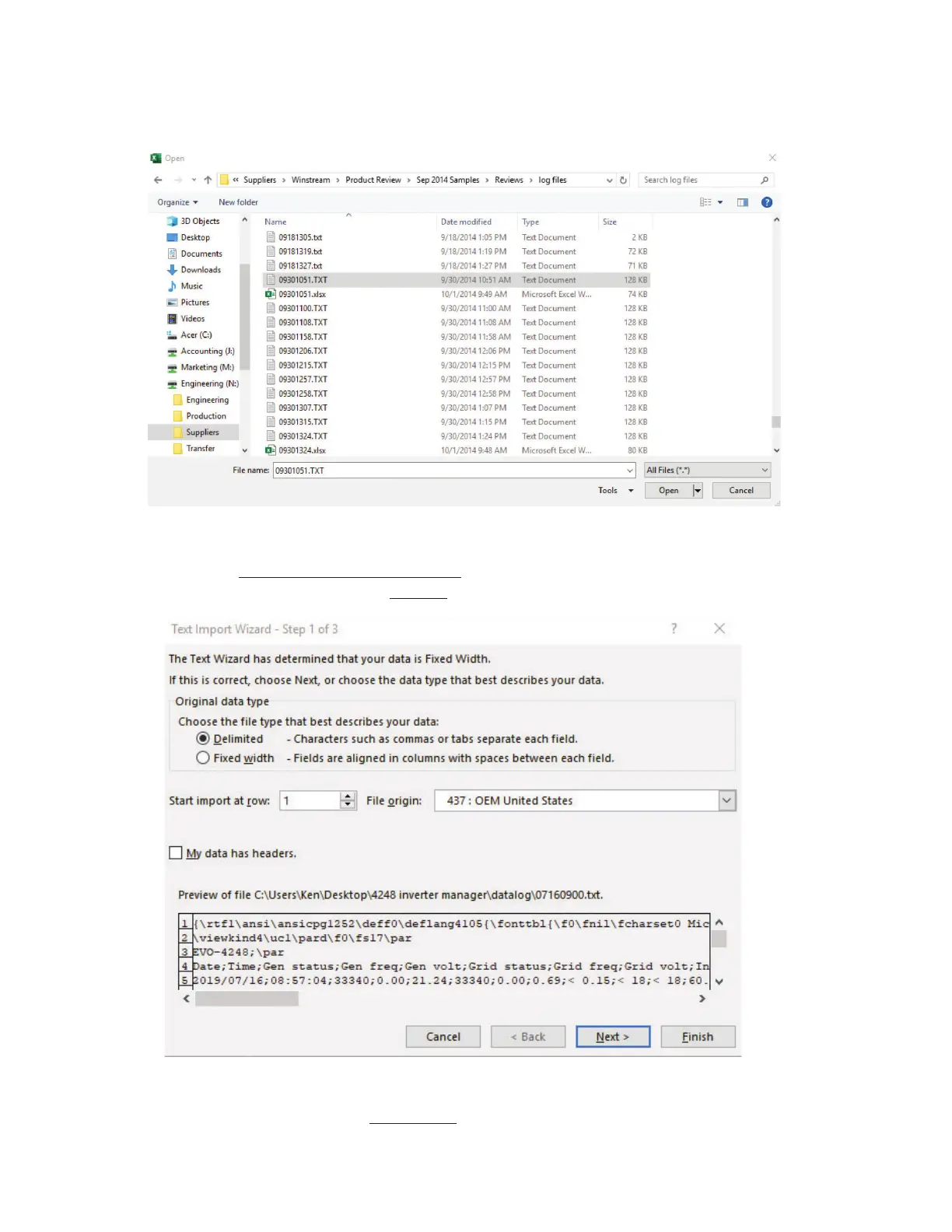Open the All Files type filter dropdown

(707, 471)
